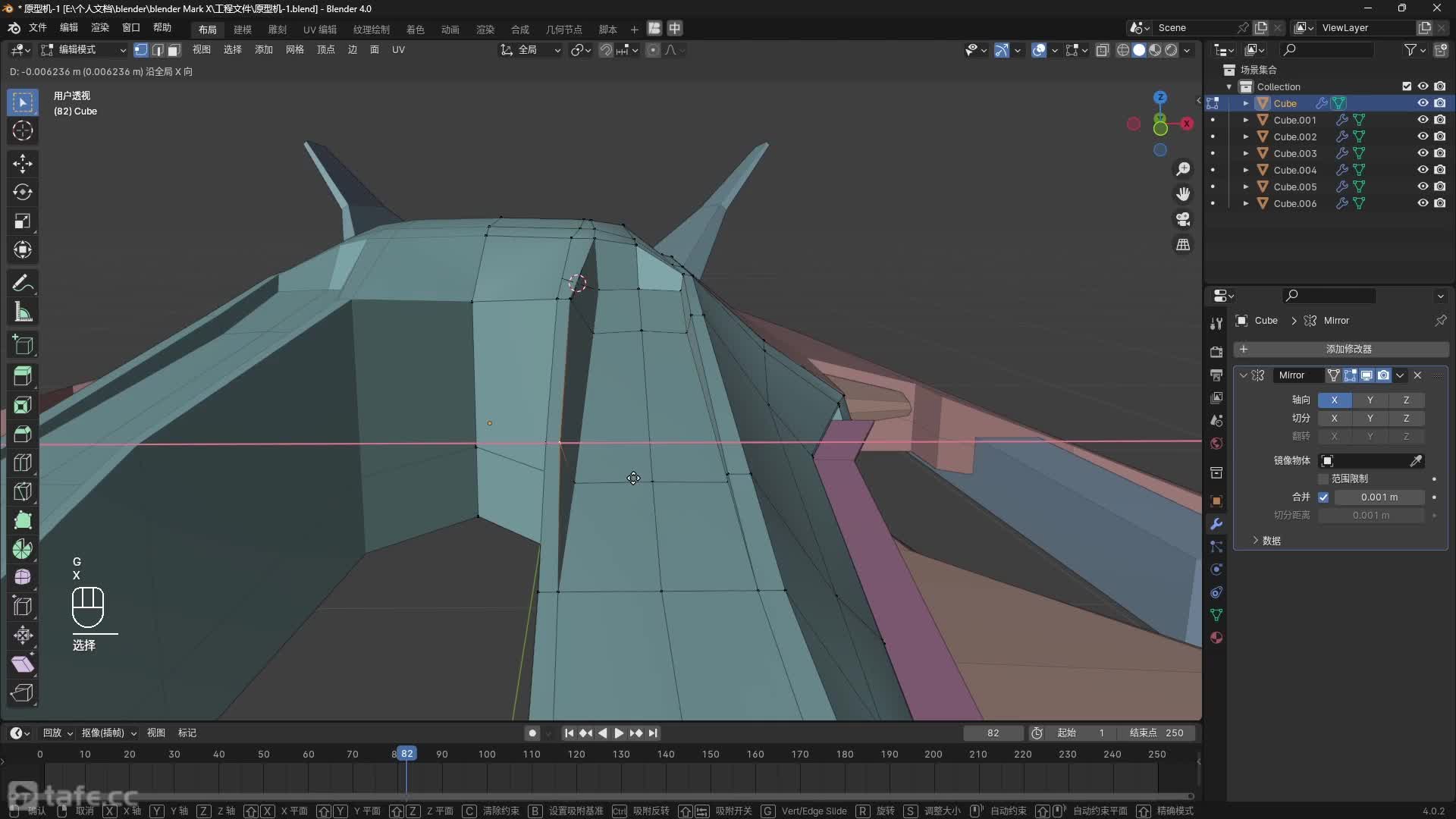Switch to the Sculpting (雕刻) workspace tab

click(x=278, y=30)
